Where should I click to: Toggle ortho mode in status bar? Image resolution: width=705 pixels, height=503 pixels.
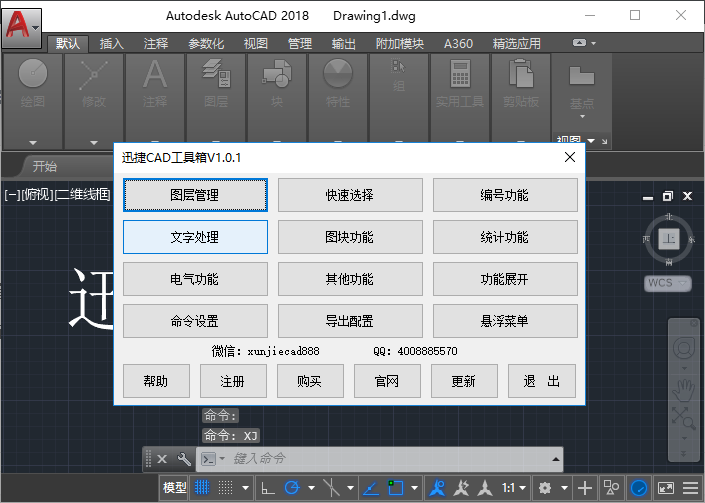coord(268,488)
